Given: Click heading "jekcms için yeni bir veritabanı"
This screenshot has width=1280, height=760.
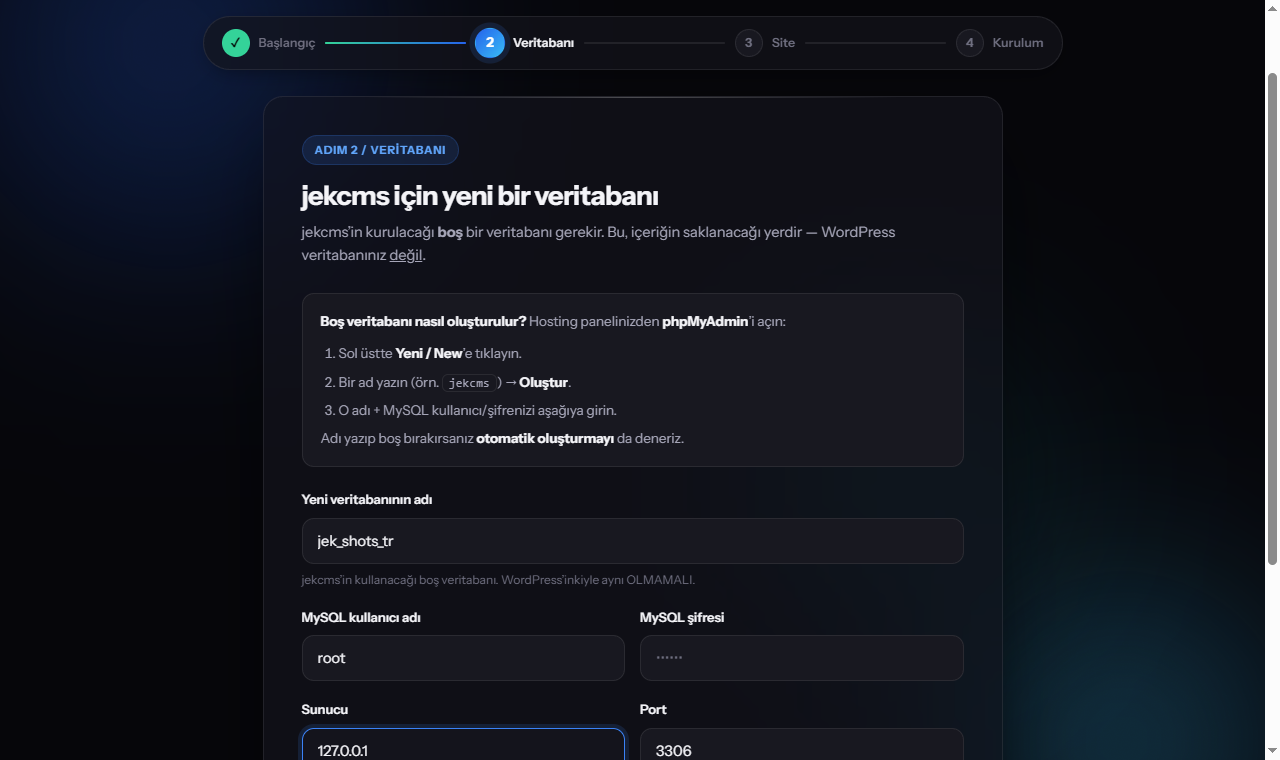Looking at the screenshot, I should pyautogui.click(x=479, y=196).
